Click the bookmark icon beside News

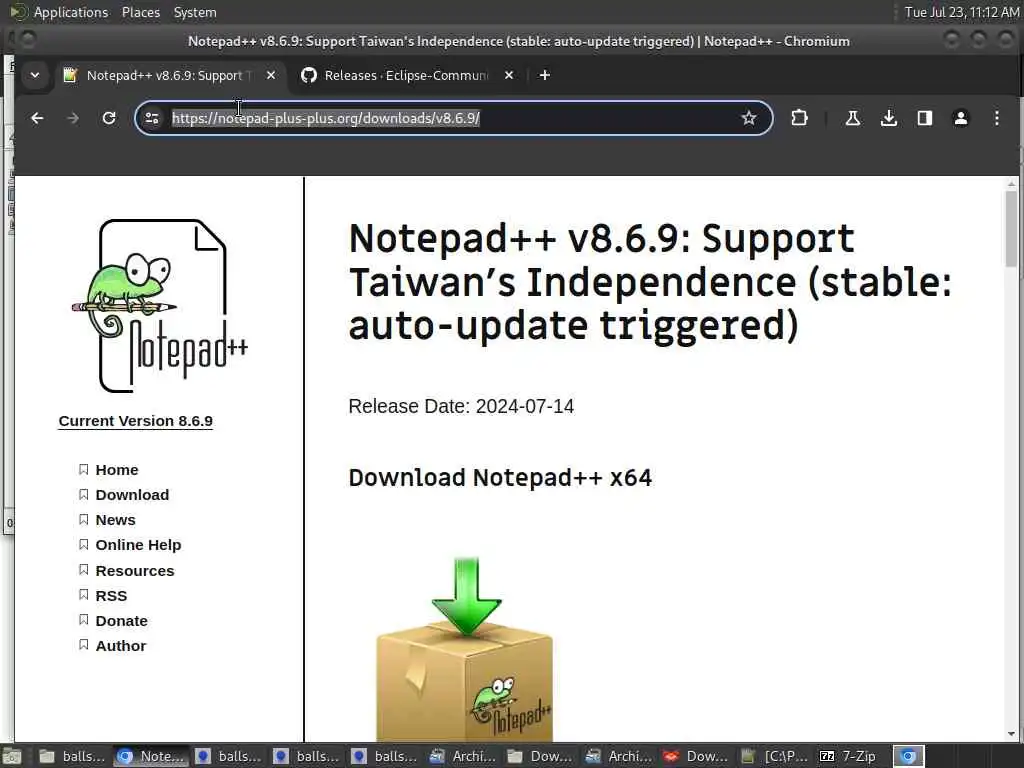84,519
